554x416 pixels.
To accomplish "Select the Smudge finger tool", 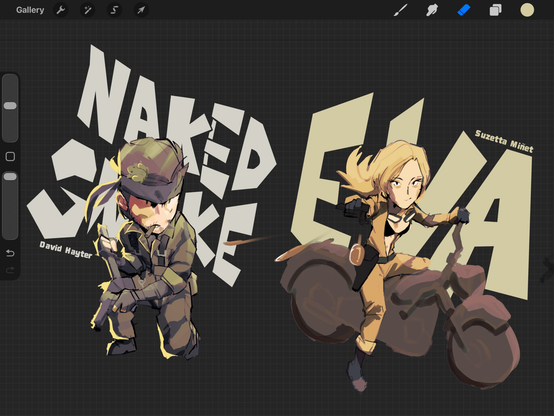I will click(432, 10).
